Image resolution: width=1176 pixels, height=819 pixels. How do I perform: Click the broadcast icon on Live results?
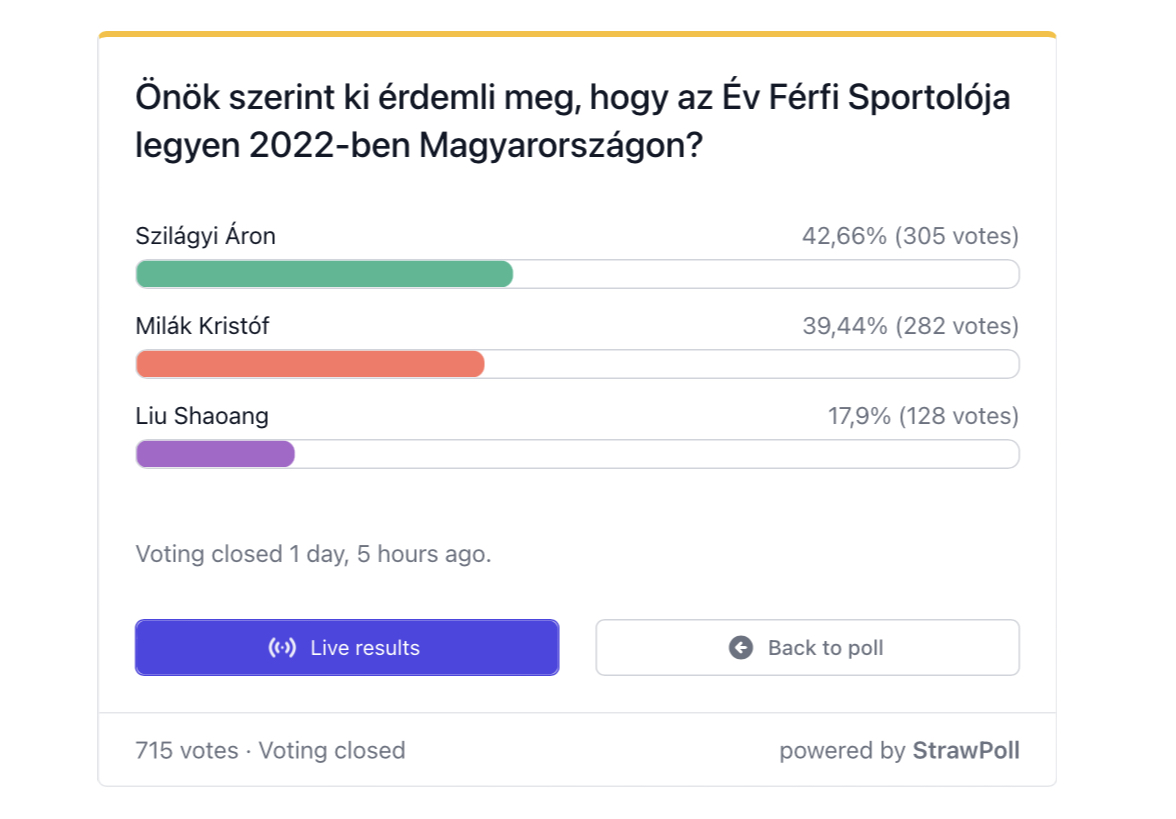(282, 647)
